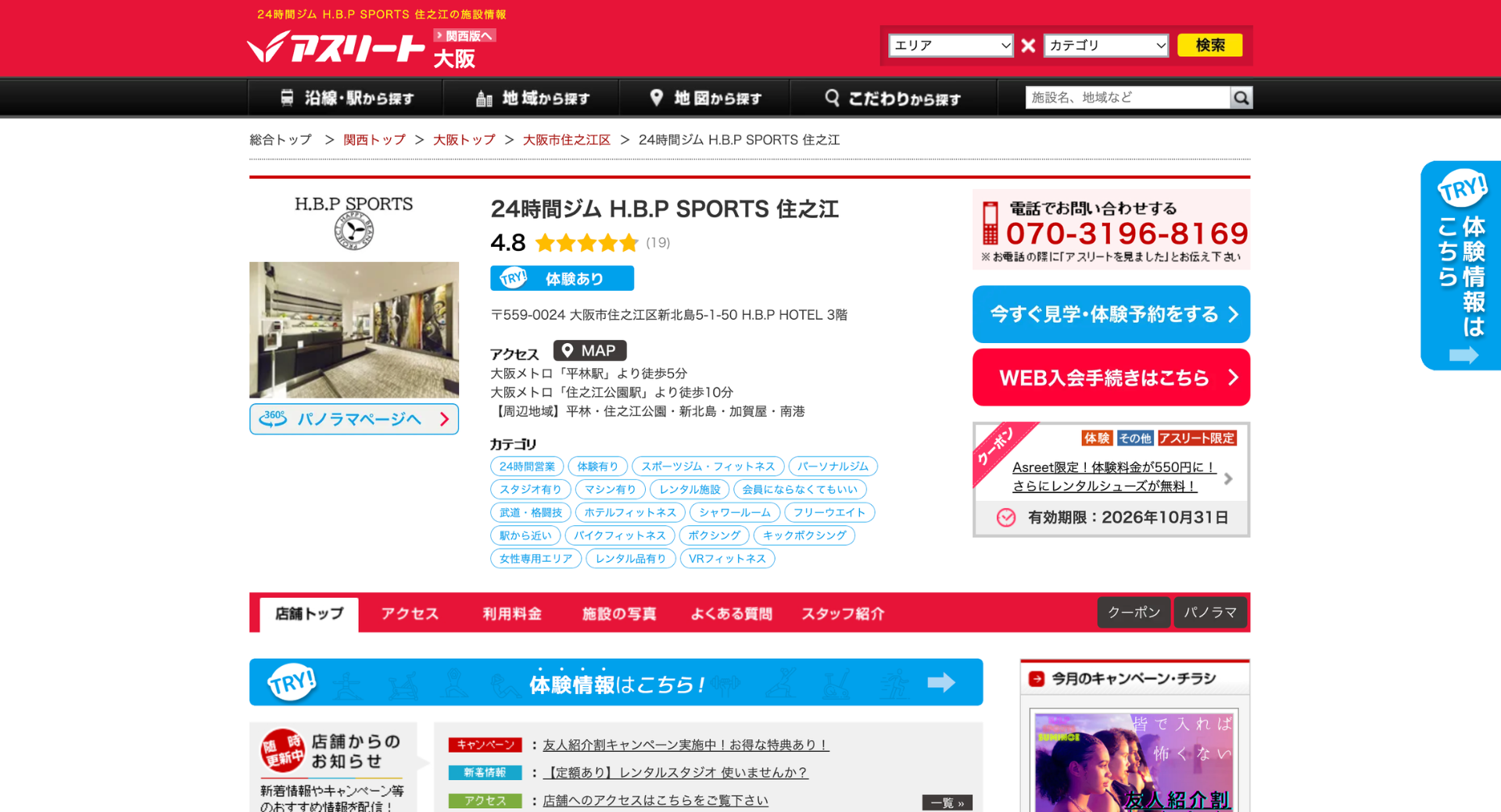1501x812 pixels.
Task: Open こだわりから探す menu
Action: point(894,98)
